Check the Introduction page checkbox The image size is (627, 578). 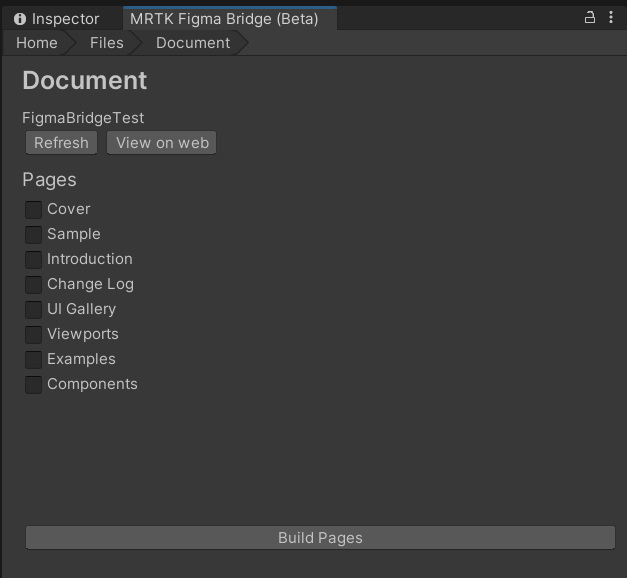click(34, 260)
